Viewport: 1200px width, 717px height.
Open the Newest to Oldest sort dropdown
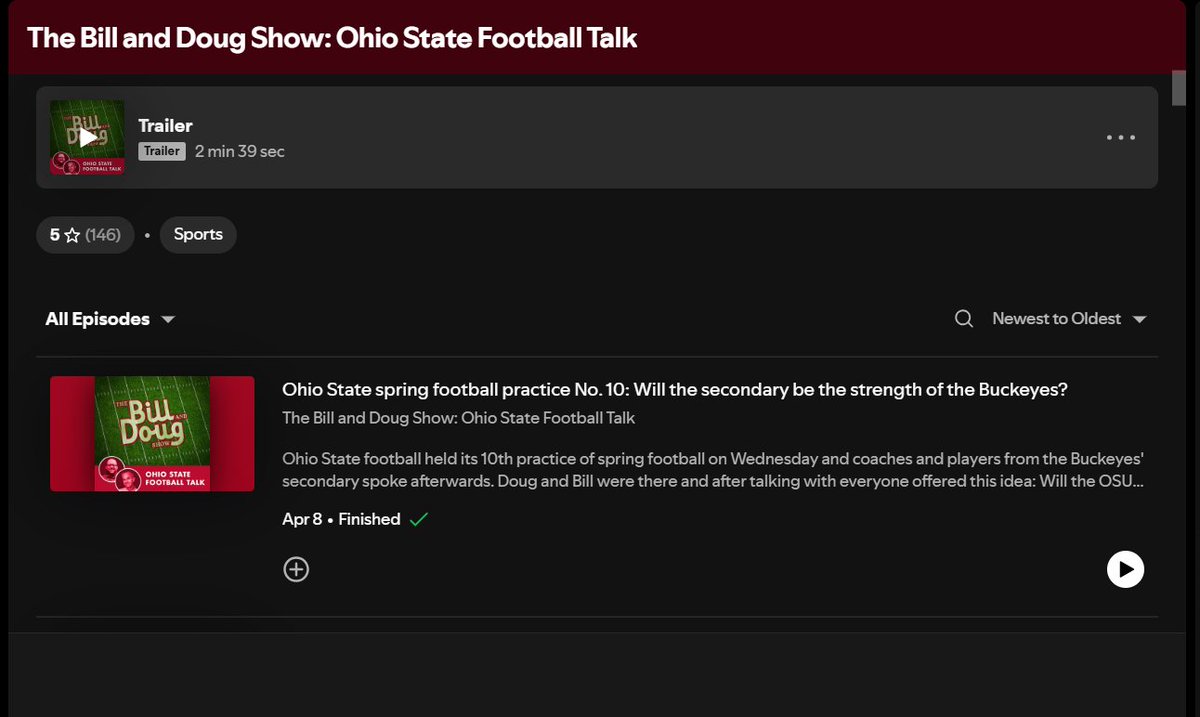point(1069,319)
